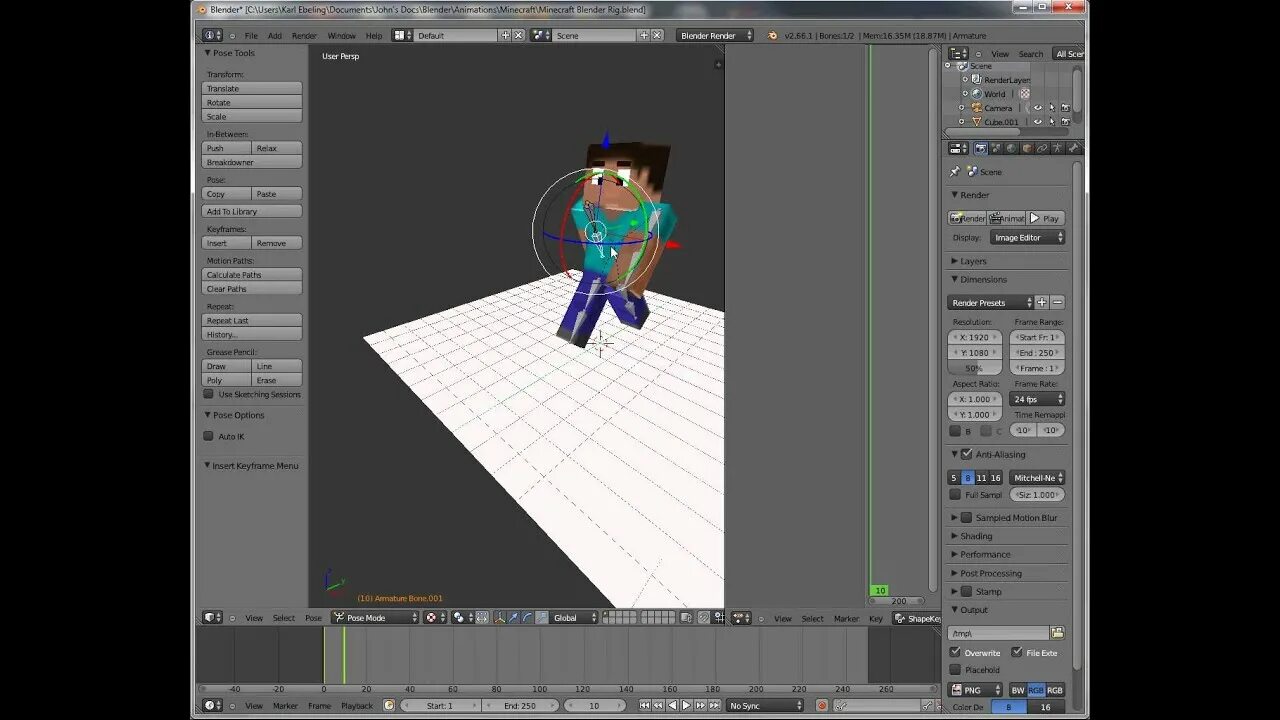The height and width of the screenshot is (720, 1280).
Task: Open the Global transform orientation dropdown
Action: coord(574,618)
